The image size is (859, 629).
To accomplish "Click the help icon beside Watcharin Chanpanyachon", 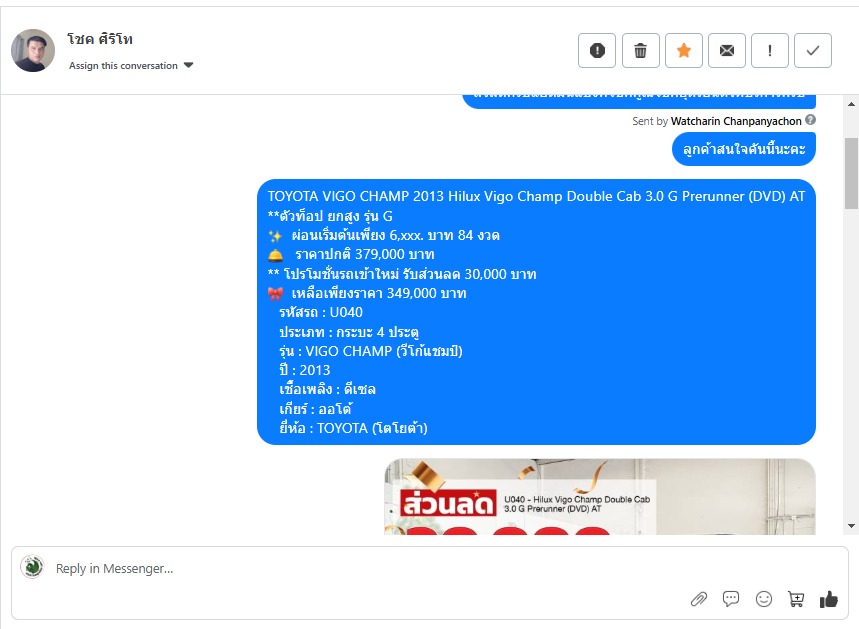I will (x=810, y=119).
